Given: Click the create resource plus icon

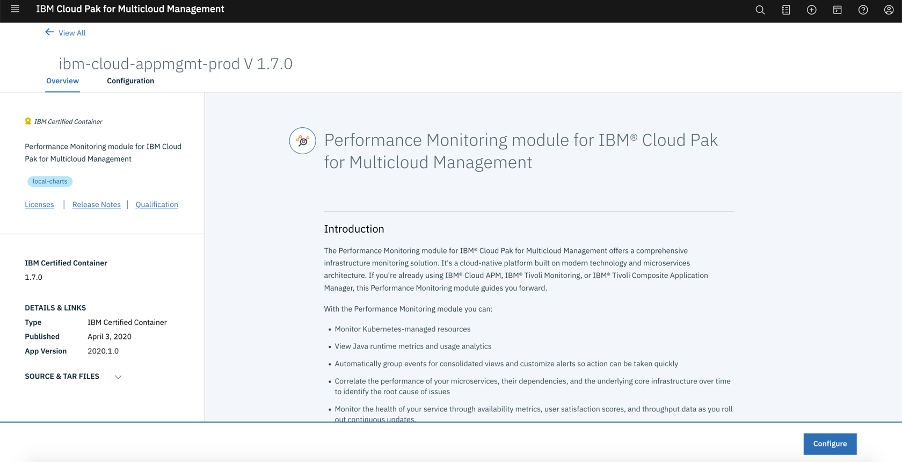Looking at the screenshot, I should coord(812,10).
